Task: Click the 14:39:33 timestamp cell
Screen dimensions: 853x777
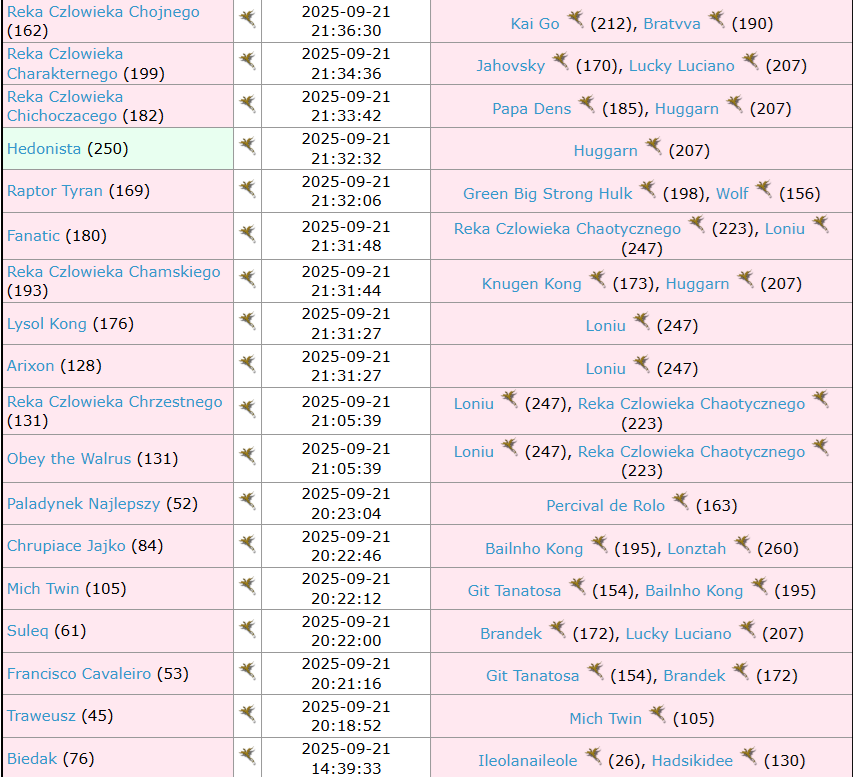Action: click(345, 758)
